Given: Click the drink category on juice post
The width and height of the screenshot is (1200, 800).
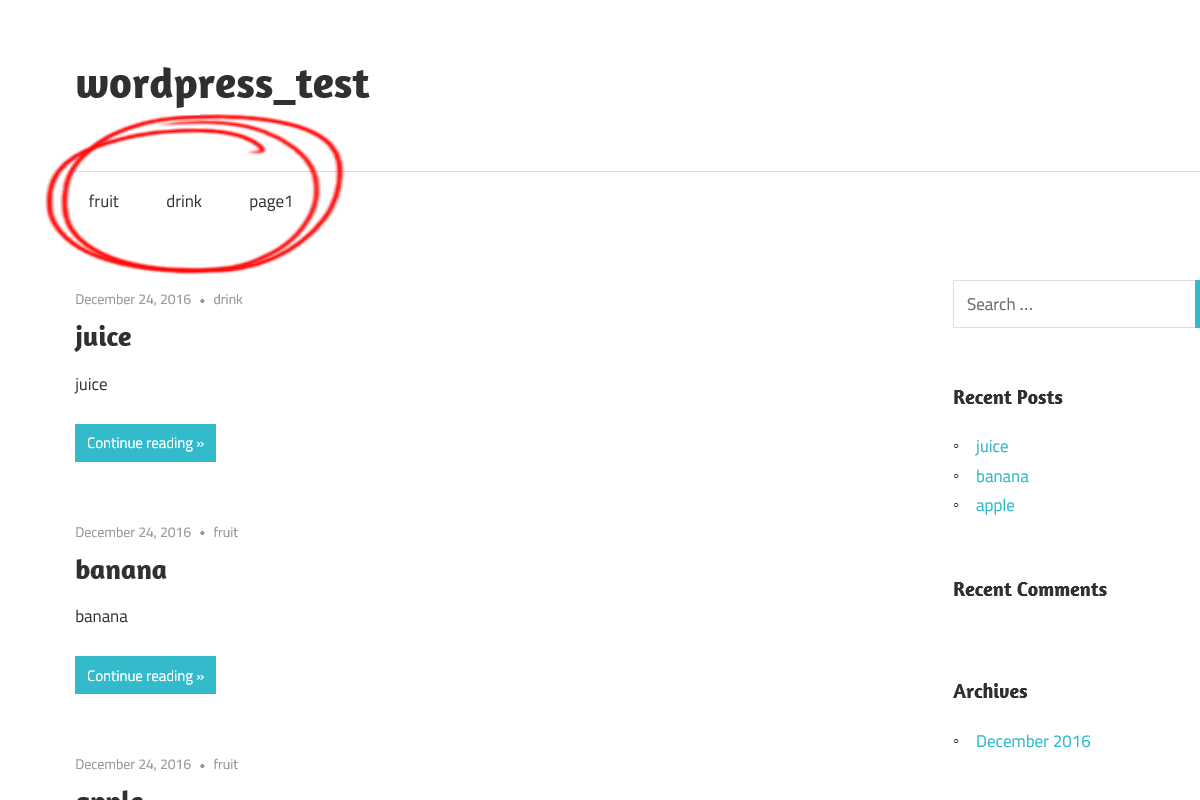Looking at the screenshot, I should [x=228, y=299].
